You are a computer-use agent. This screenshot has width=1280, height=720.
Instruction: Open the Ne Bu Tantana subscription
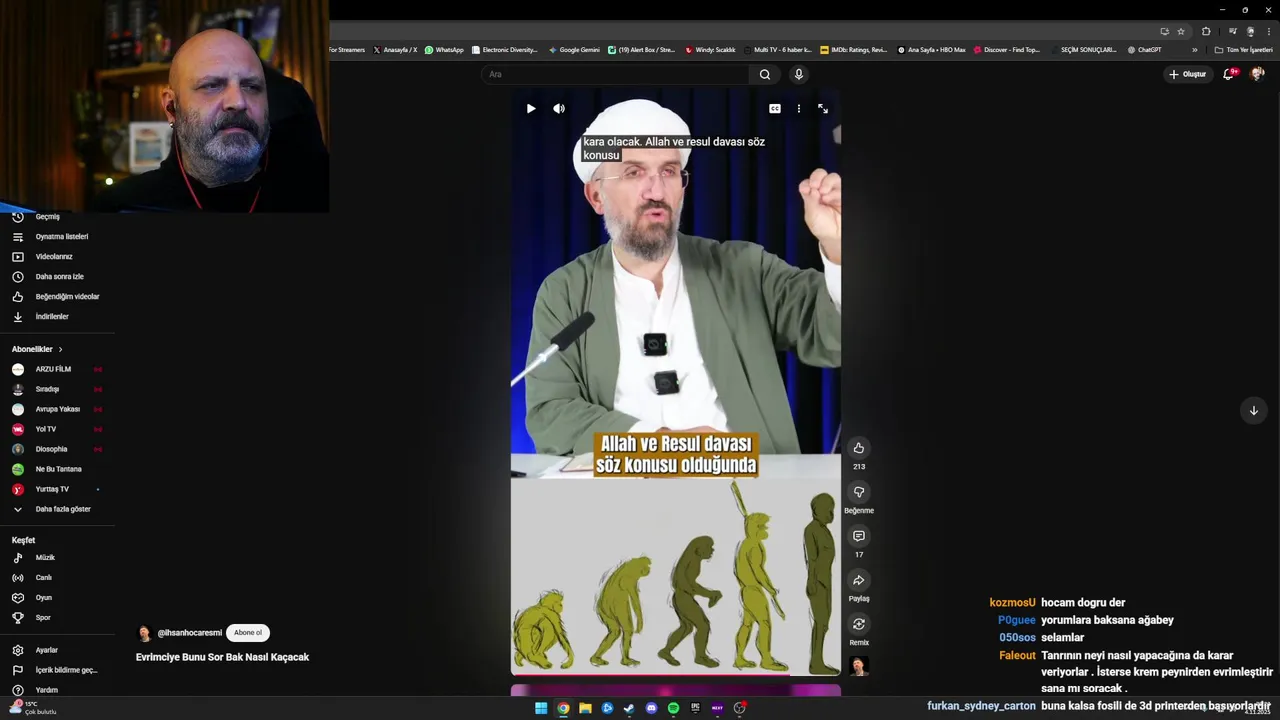57,469
